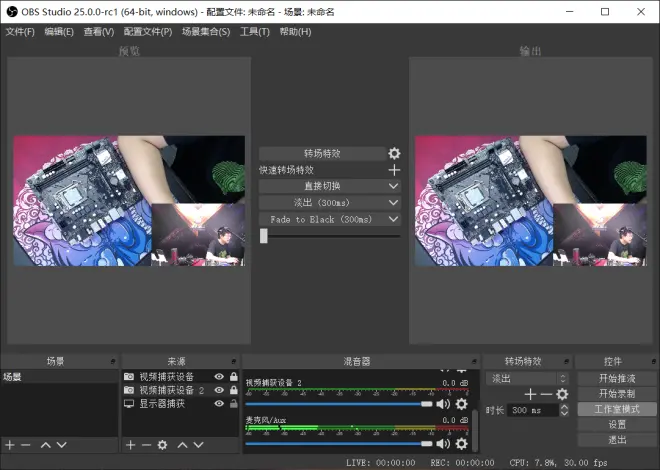
Task: Click the 时长 300 ms input field
Action: tap(534, 410)
